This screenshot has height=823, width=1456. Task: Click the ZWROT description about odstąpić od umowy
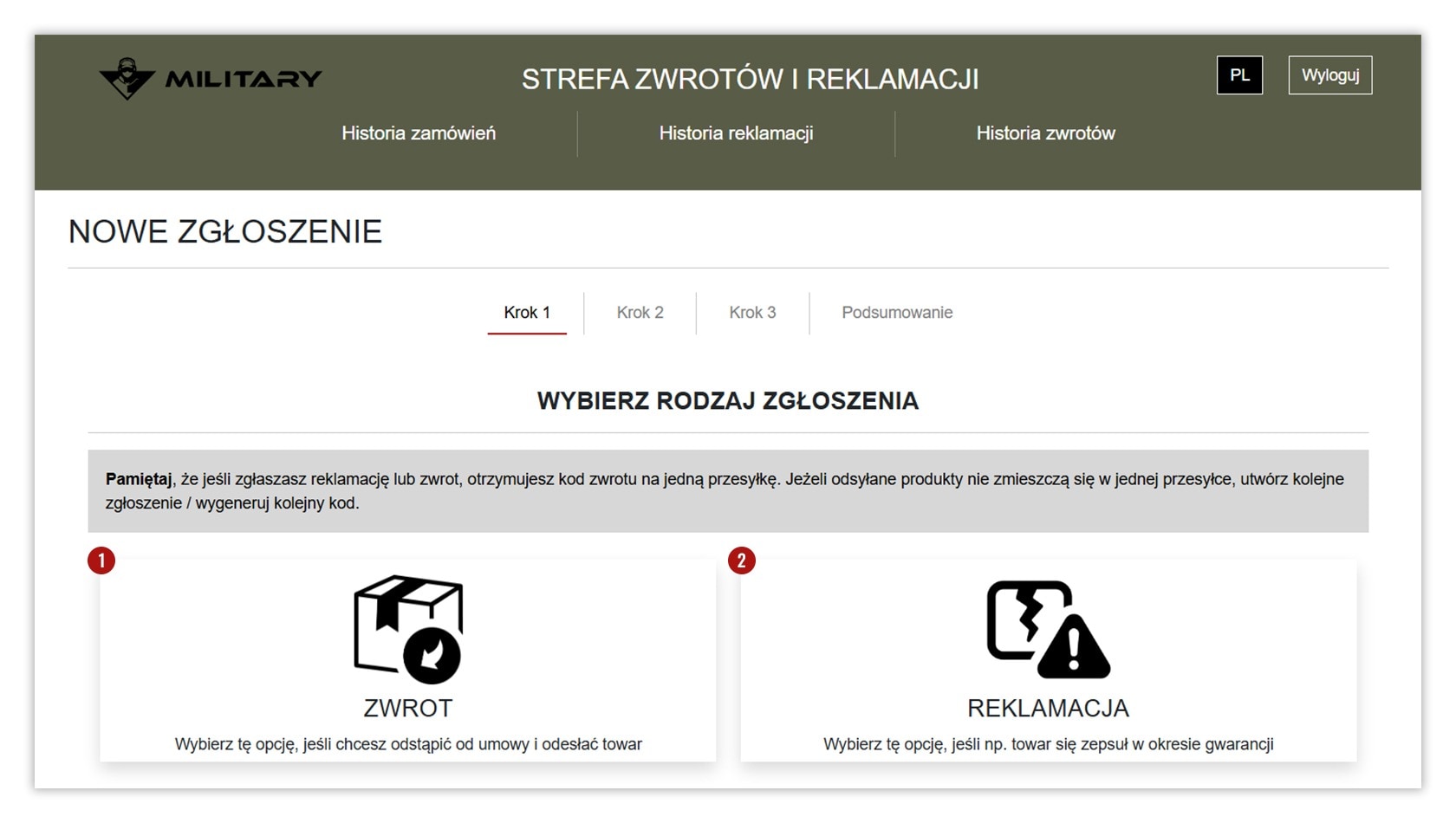tap(408, 744)
